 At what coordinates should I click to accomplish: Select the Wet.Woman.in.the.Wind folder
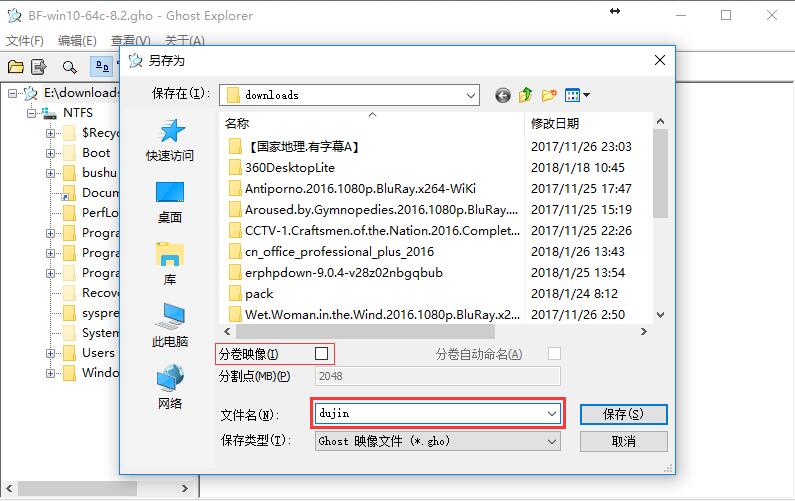tap(374, 314)
